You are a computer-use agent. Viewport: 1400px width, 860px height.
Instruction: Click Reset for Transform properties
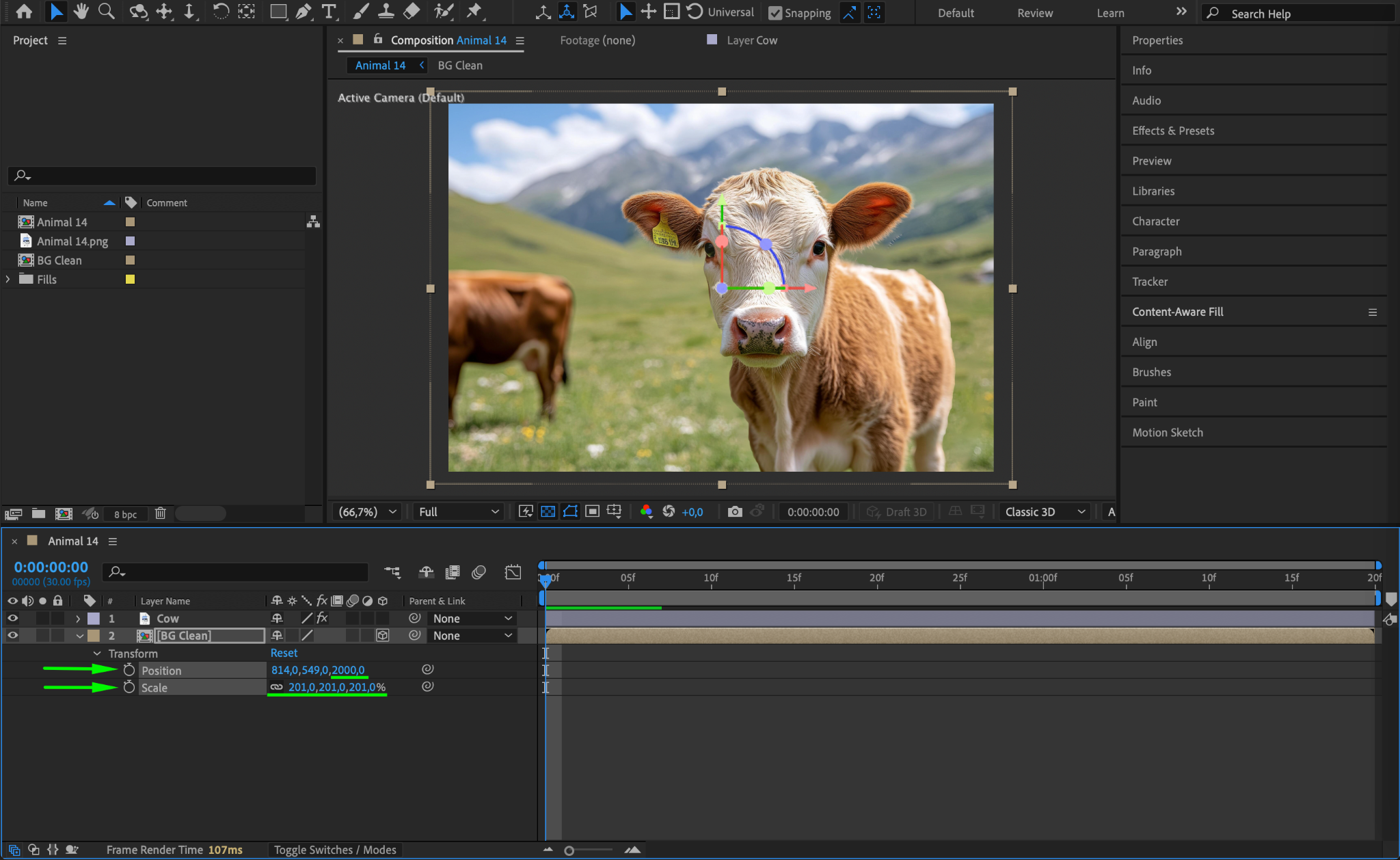coord(284,653)
